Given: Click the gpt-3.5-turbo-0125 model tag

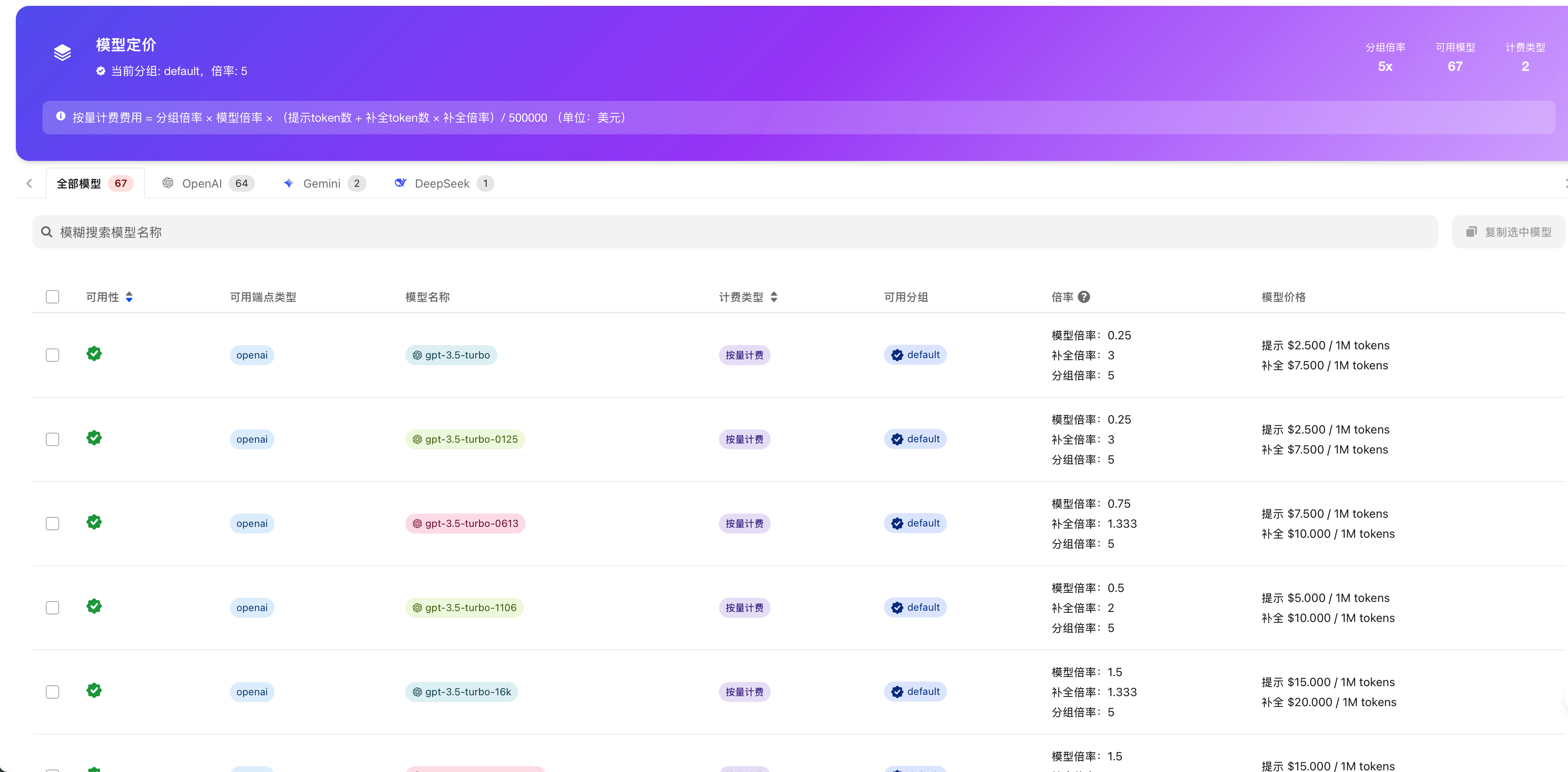Looking at the screenshot, I should [x=465, y=439].
